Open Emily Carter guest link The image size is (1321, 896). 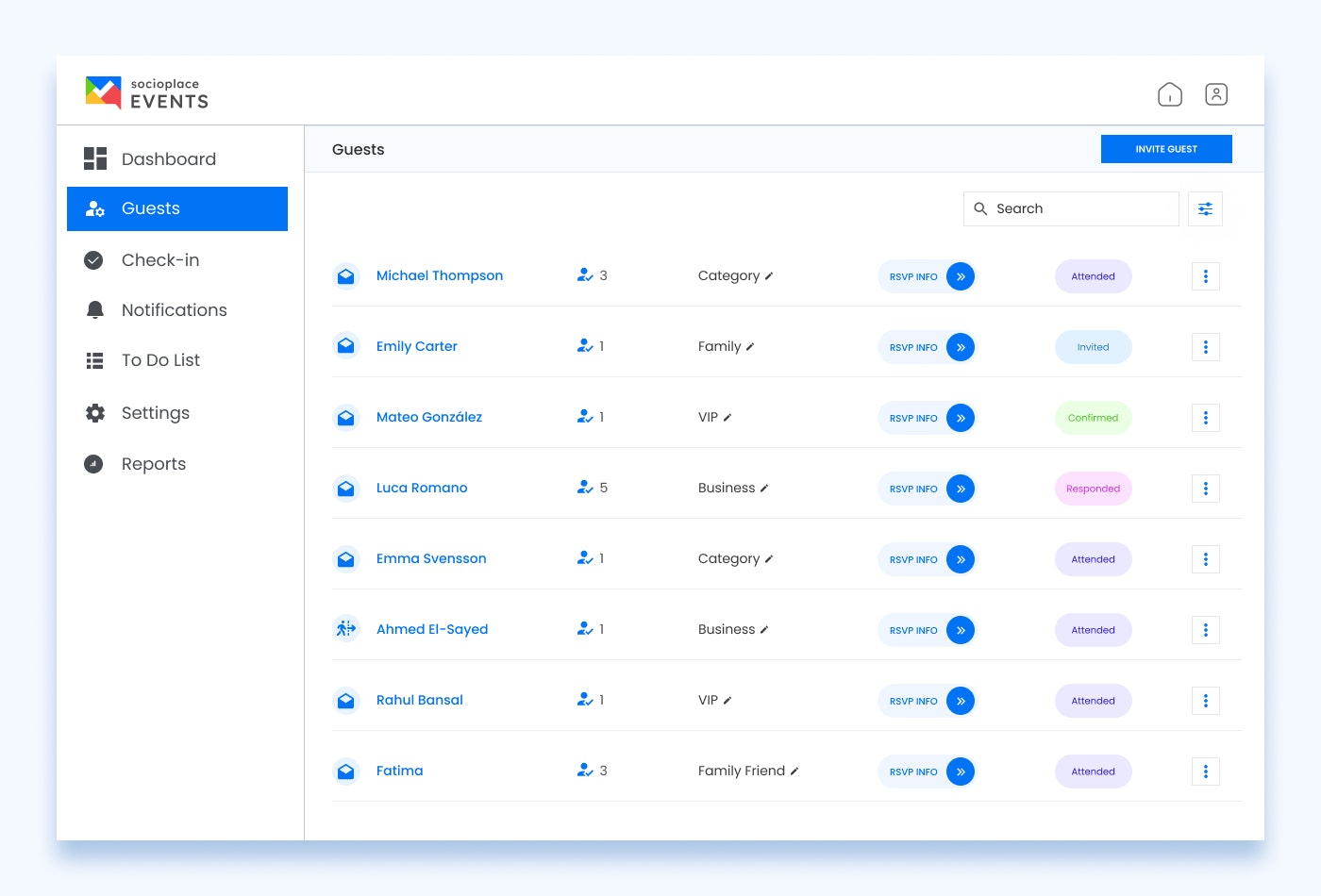417,346
